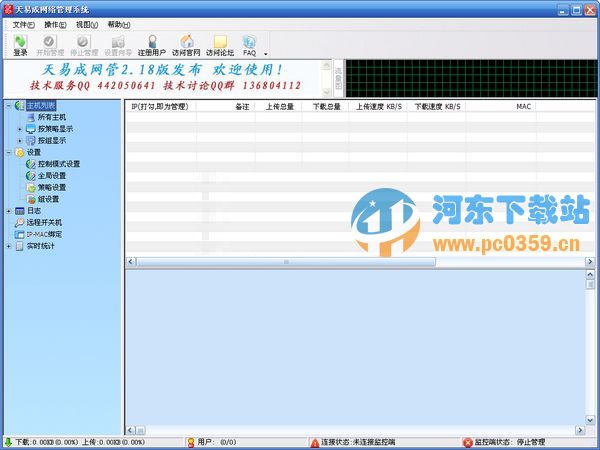This screenshot has height=450, width=600.
Task: Sort by 上传速度 KB/S column header
Action: [x=378, y=106]
